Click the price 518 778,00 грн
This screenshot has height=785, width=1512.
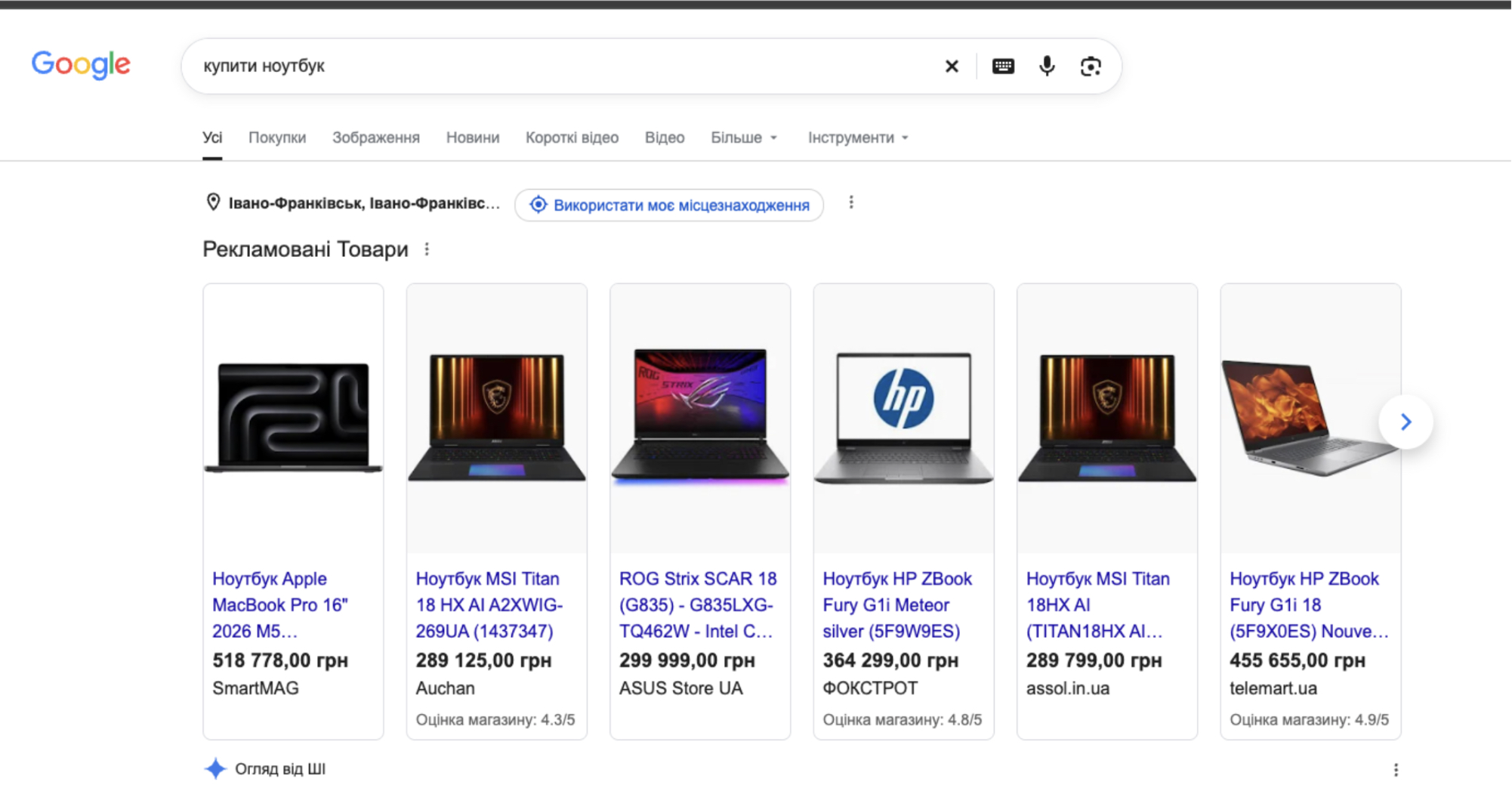click(x=280, y=660)
